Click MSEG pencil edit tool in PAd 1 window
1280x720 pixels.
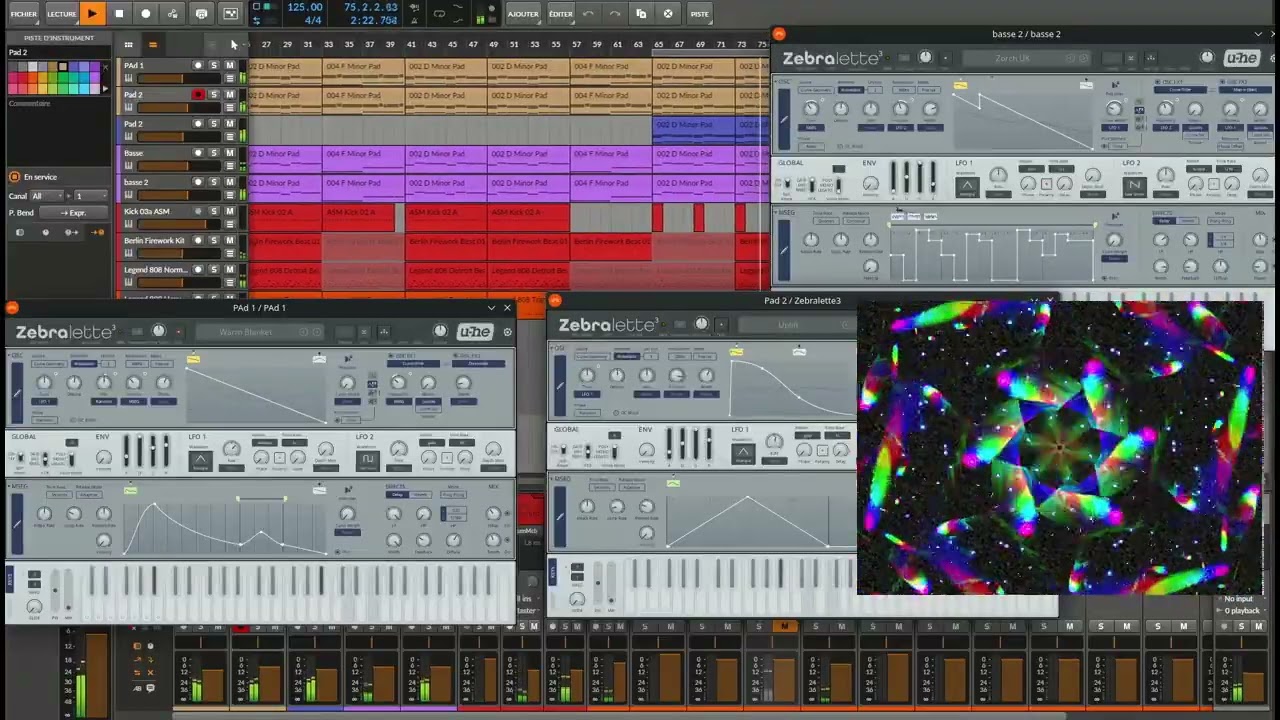click(17, 524)
